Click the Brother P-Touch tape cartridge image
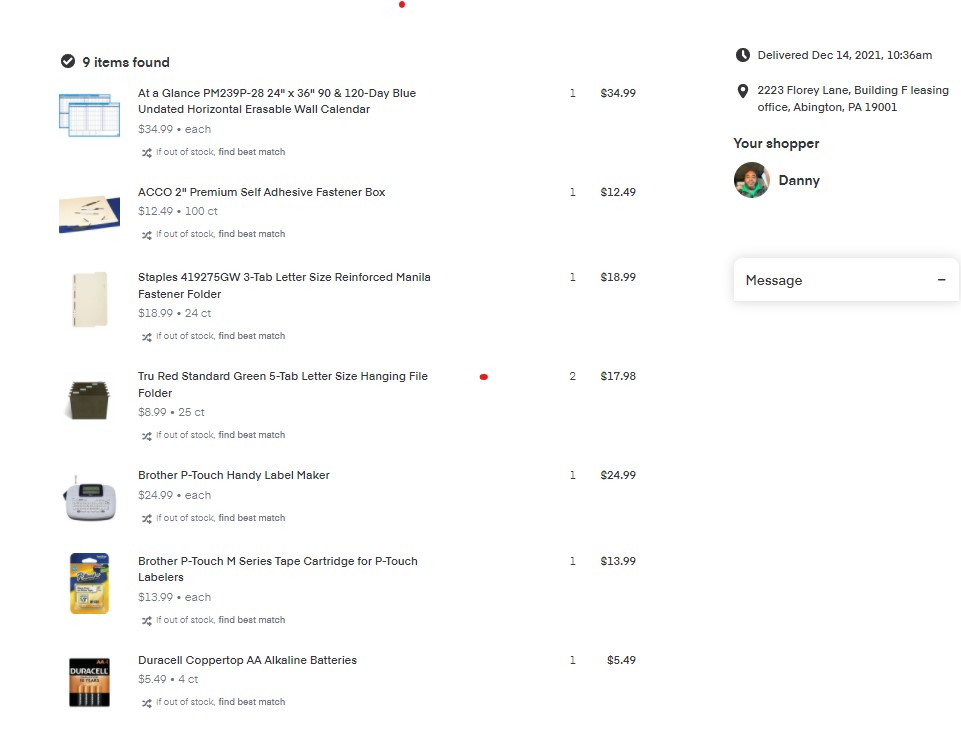This screenshot has width=961, height=729. click(x=89, y=583)
